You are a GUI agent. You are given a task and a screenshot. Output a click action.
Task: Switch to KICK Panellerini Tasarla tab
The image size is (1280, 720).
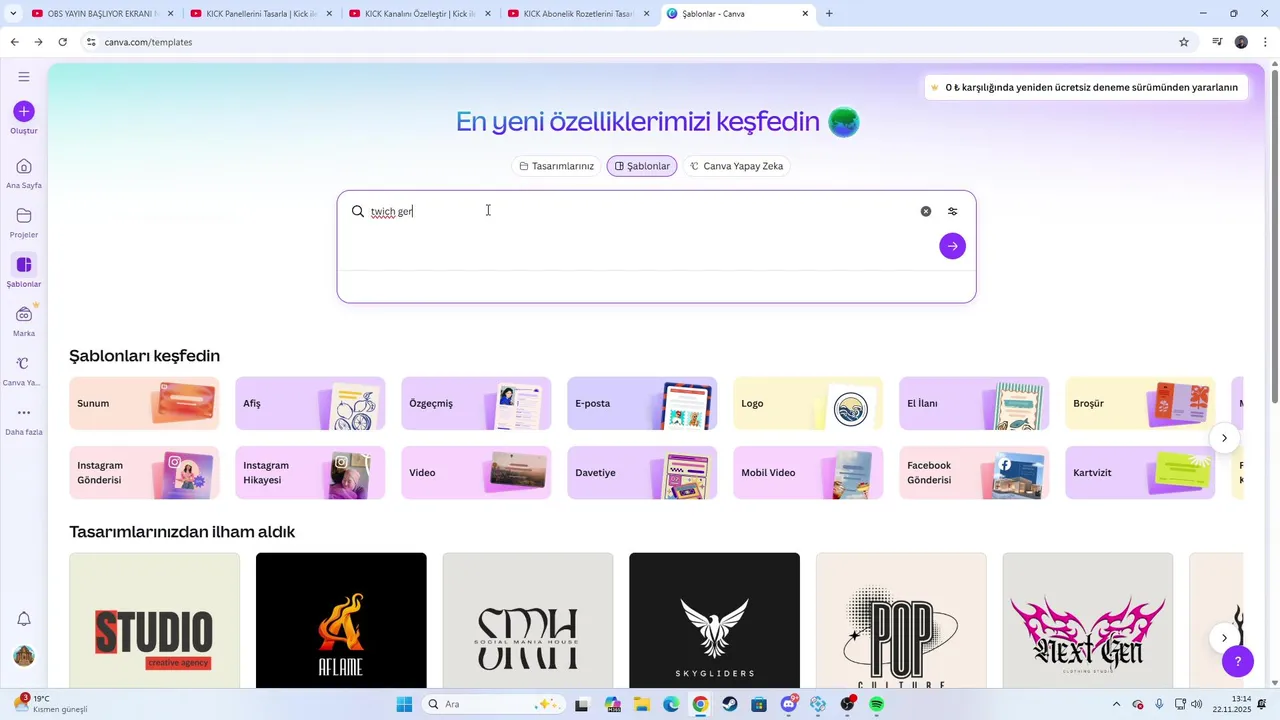pyautogui.click(x=260, y=14)
